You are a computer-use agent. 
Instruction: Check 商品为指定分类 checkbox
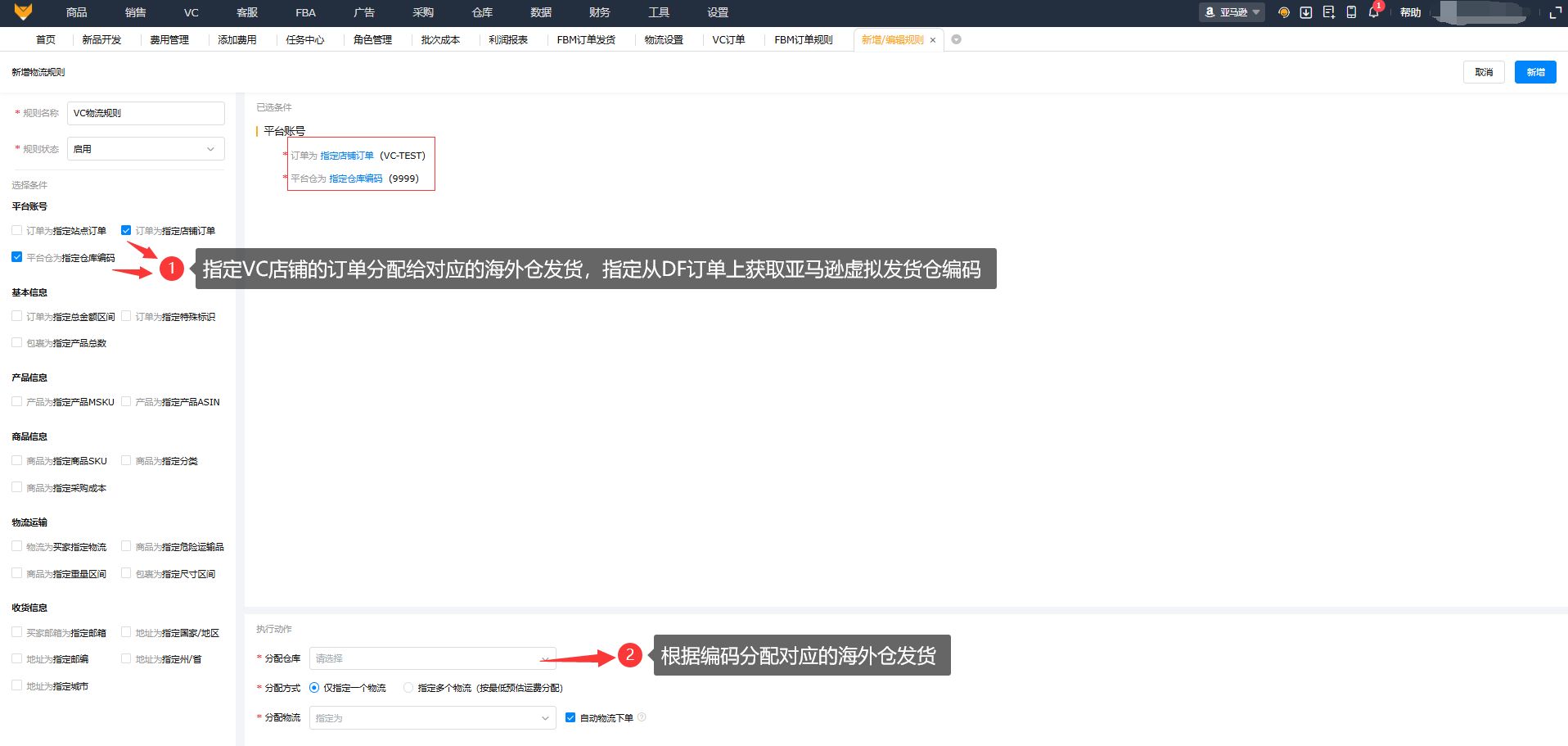coord(126,460)
